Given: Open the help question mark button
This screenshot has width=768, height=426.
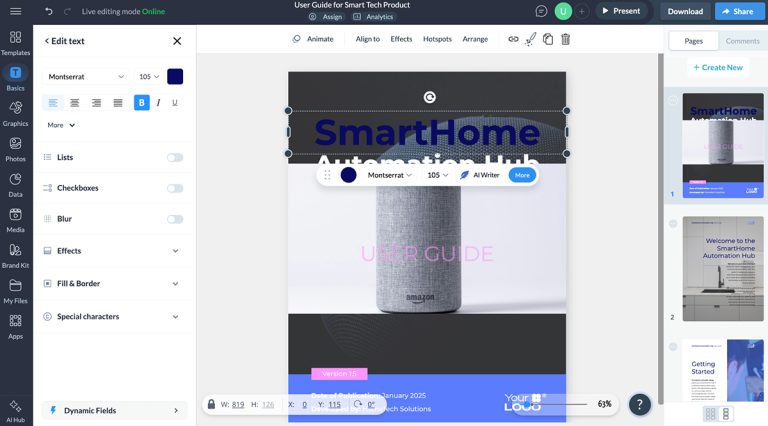Looking at the screenshot, I should 640,404.
